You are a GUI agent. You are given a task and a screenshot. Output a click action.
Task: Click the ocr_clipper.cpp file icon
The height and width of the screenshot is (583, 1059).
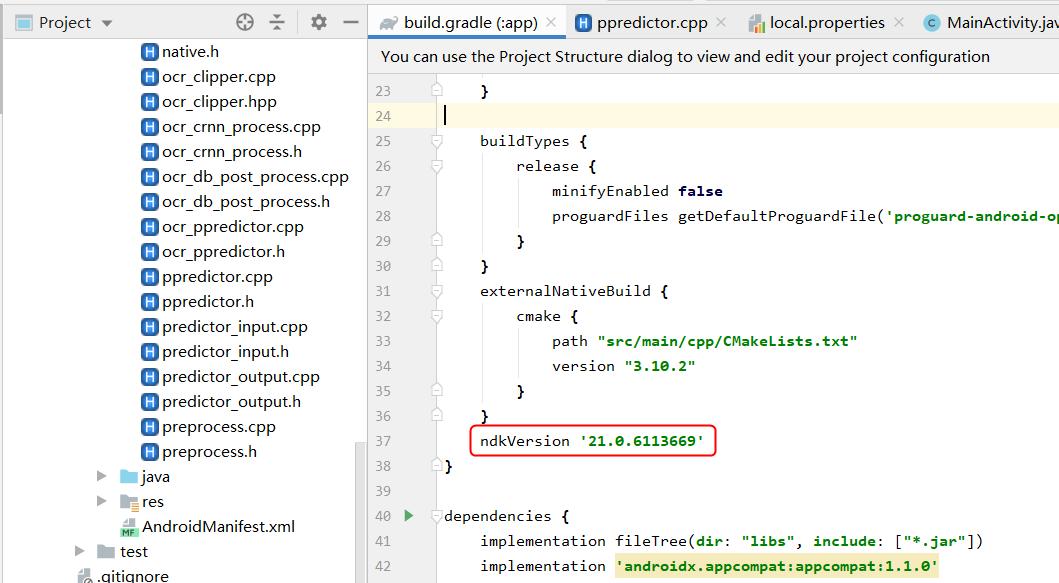coord(149,77)
